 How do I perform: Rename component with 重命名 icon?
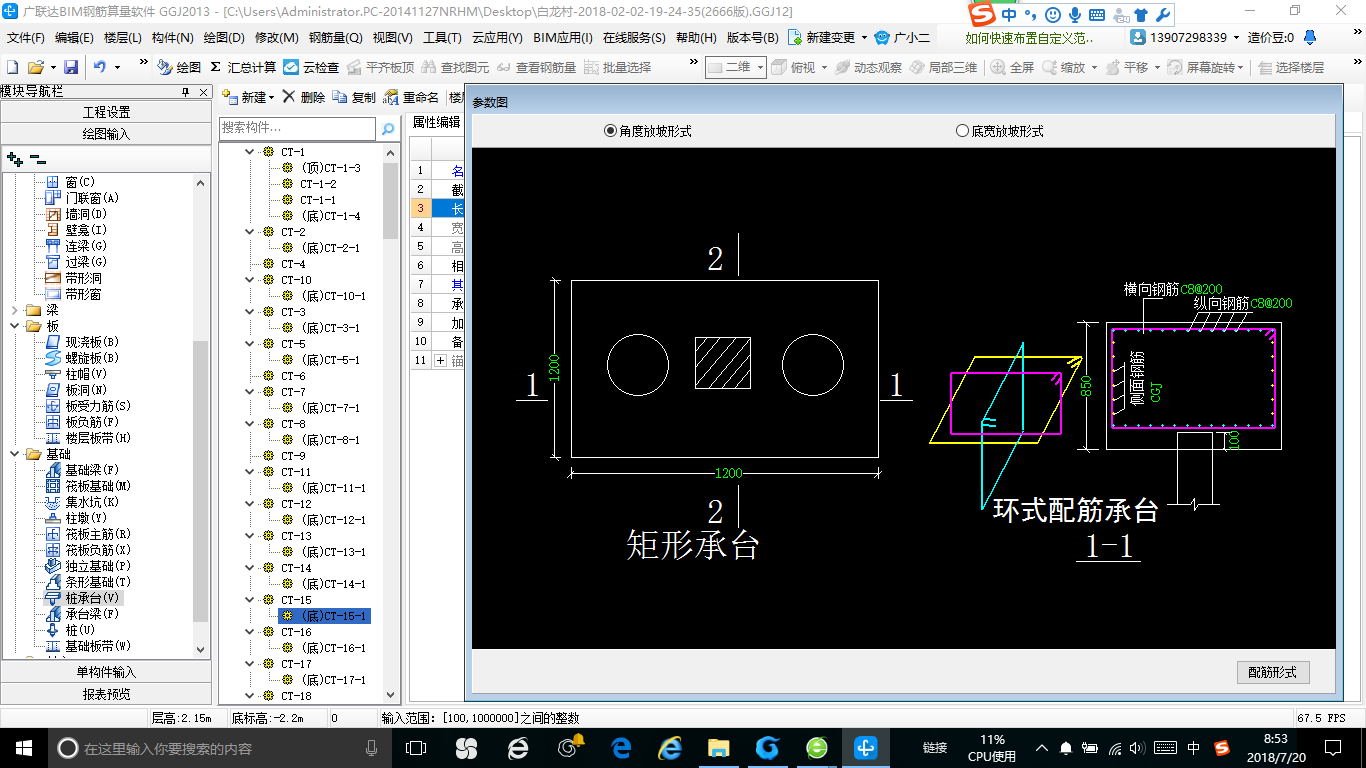(411, 97)
